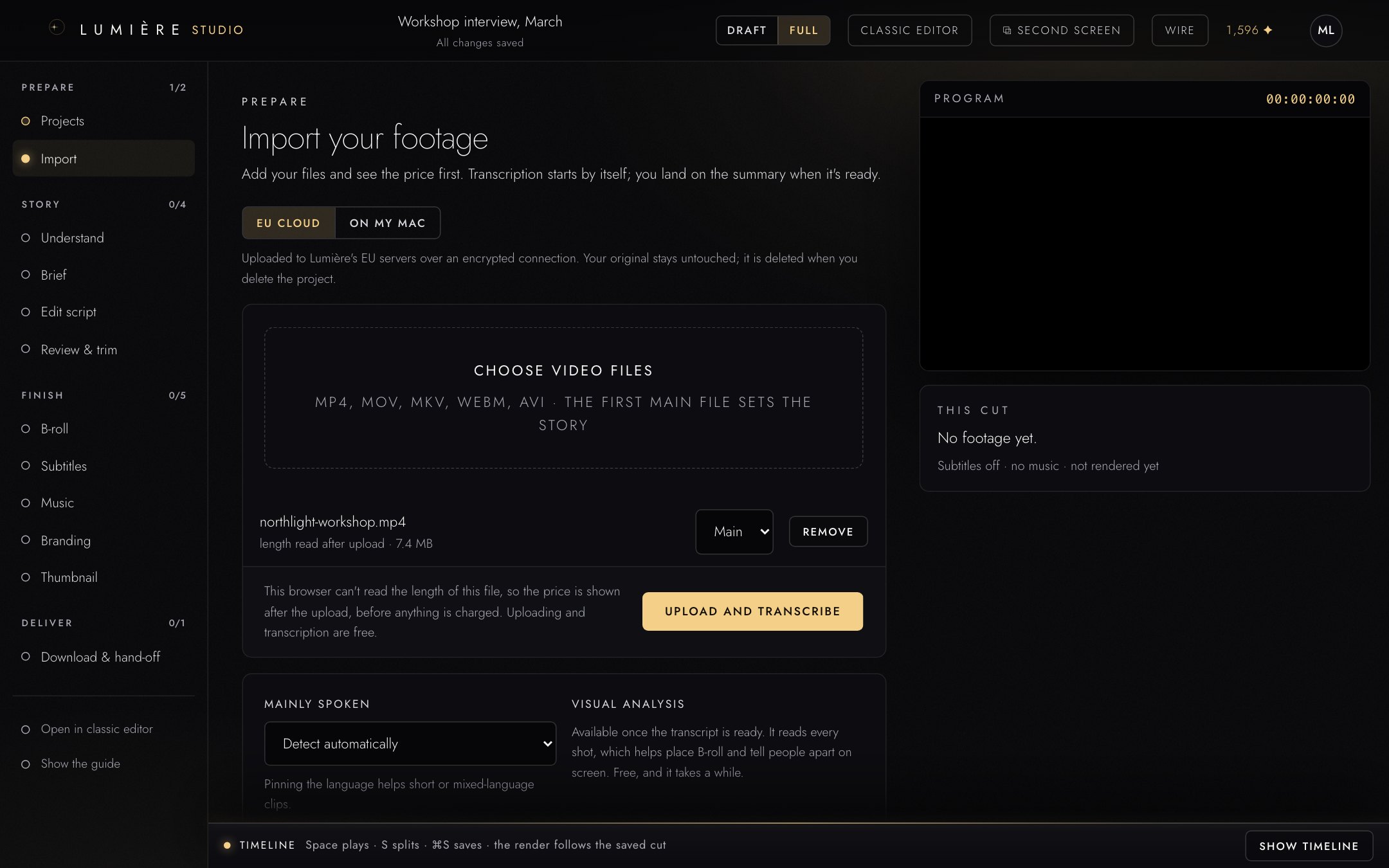Click the project title Workshop interview, March
Image resolution: width=1389 pixels, height=868 pixels.
[480, 21]
